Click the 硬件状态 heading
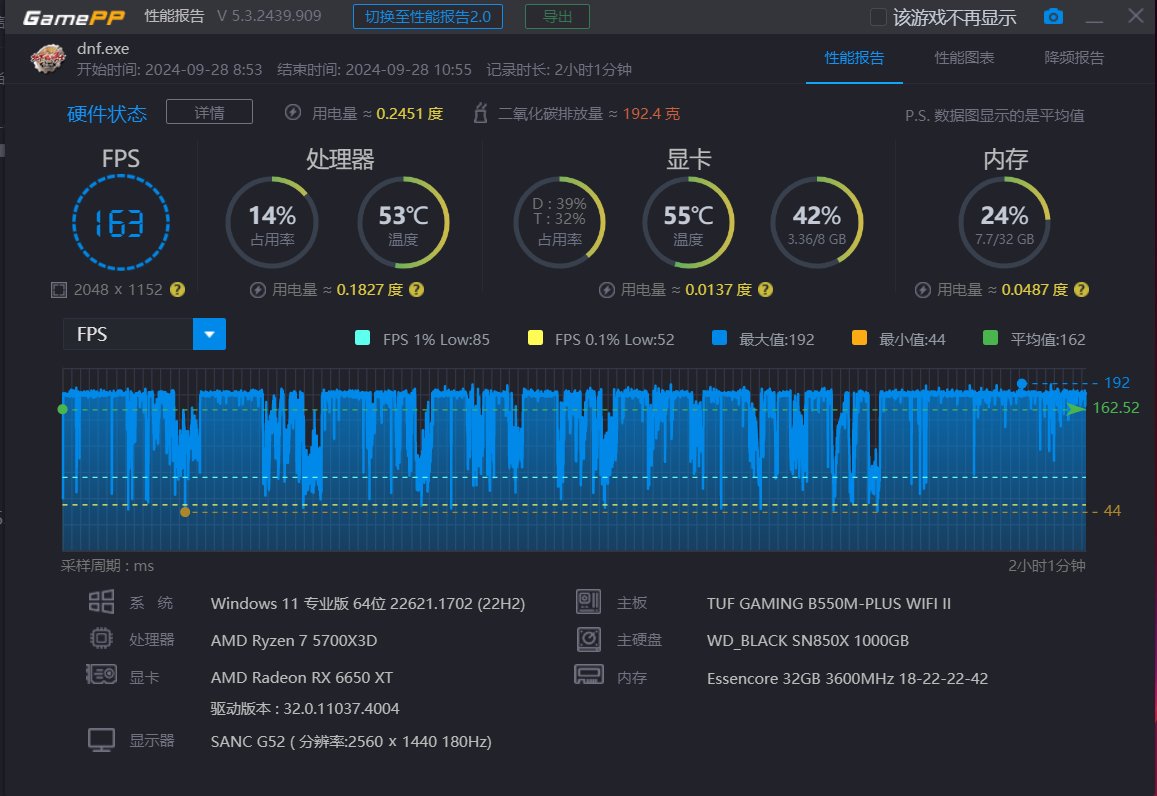The height and width of the screenshot is (796, 1157). (107, 114)
